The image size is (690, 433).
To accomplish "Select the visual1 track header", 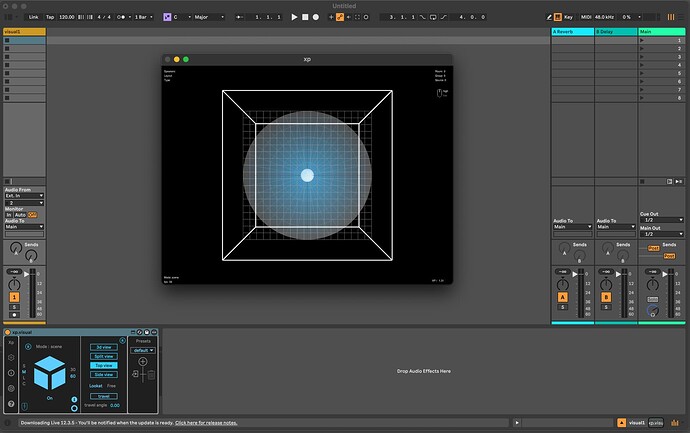I will (x=23, y=32).
